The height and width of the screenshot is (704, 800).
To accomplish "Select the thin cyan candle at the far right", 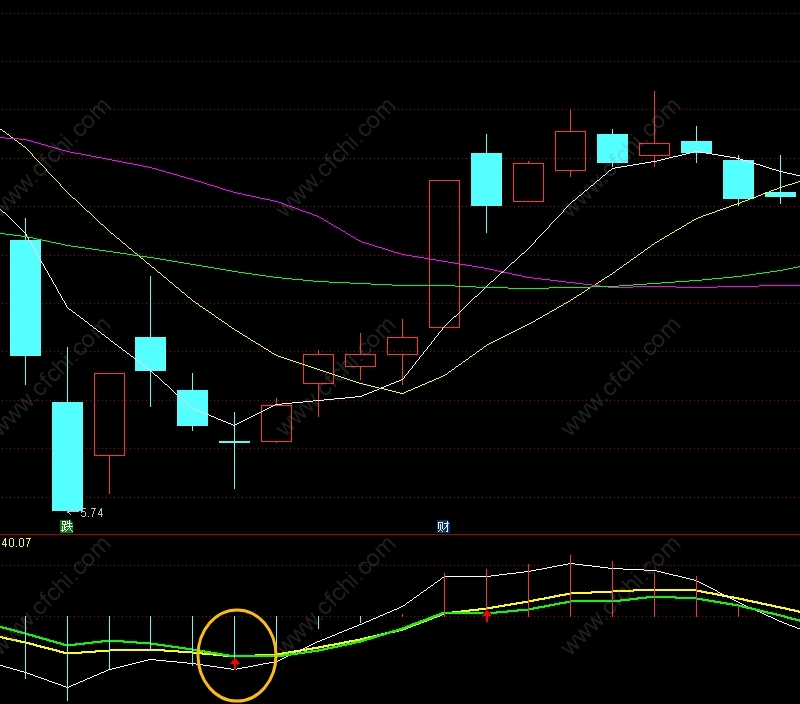I will point(781,194).
